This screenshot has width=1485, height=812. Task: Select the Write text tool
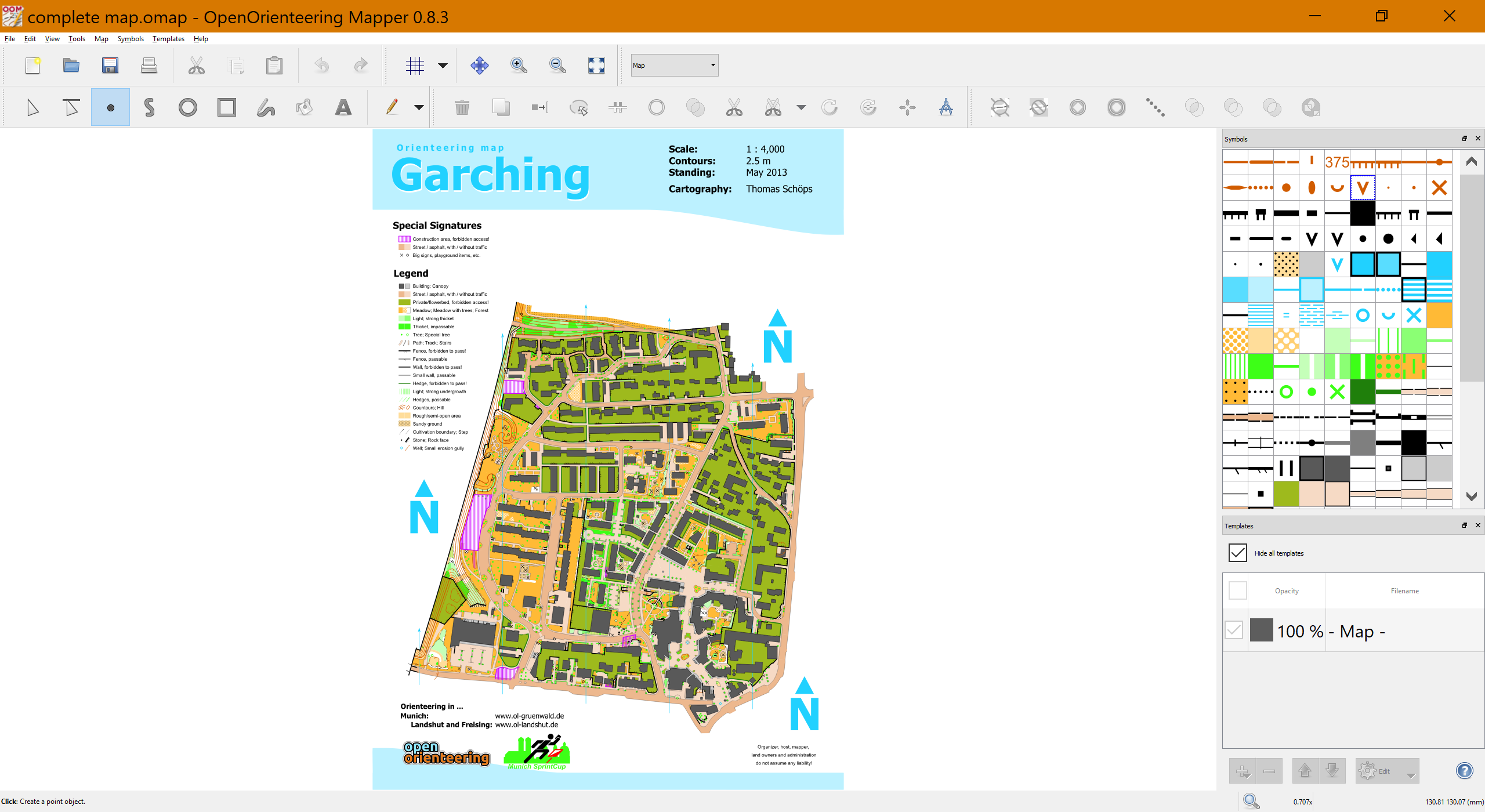(343, 107)
